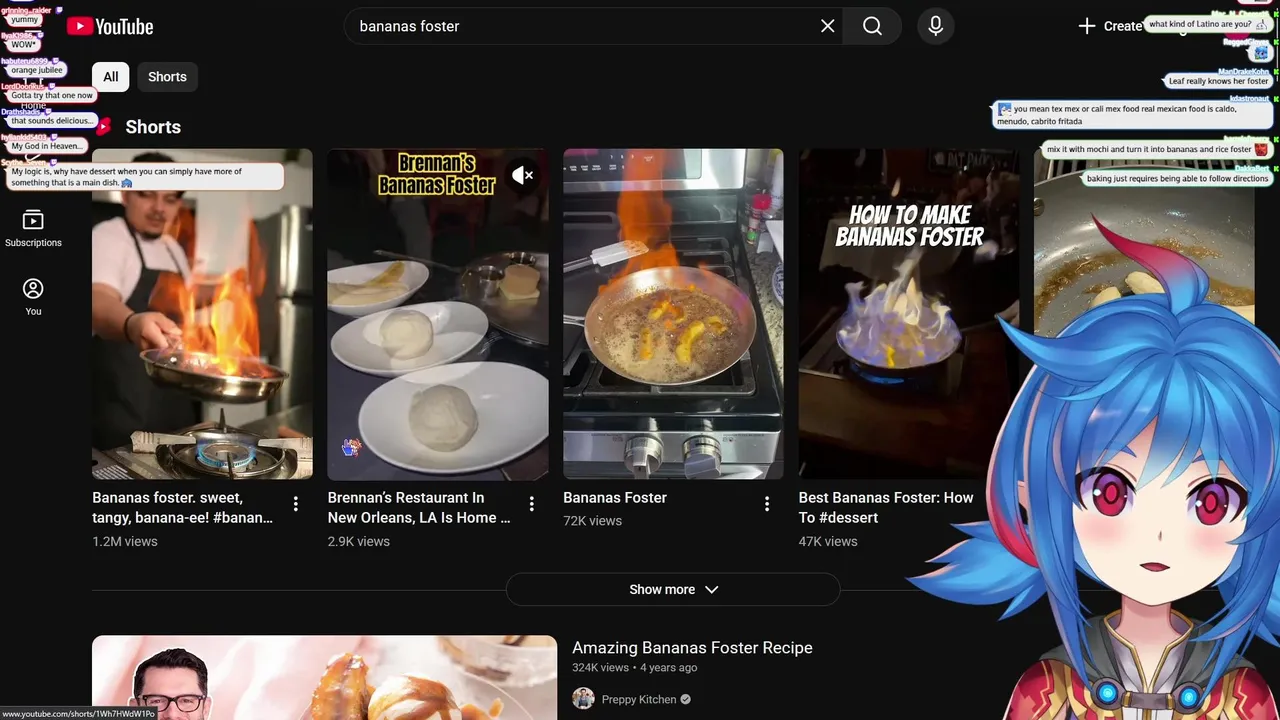1280x720 pixels.
Task: Open Create menu plus icon
Action: (1087, 26)
